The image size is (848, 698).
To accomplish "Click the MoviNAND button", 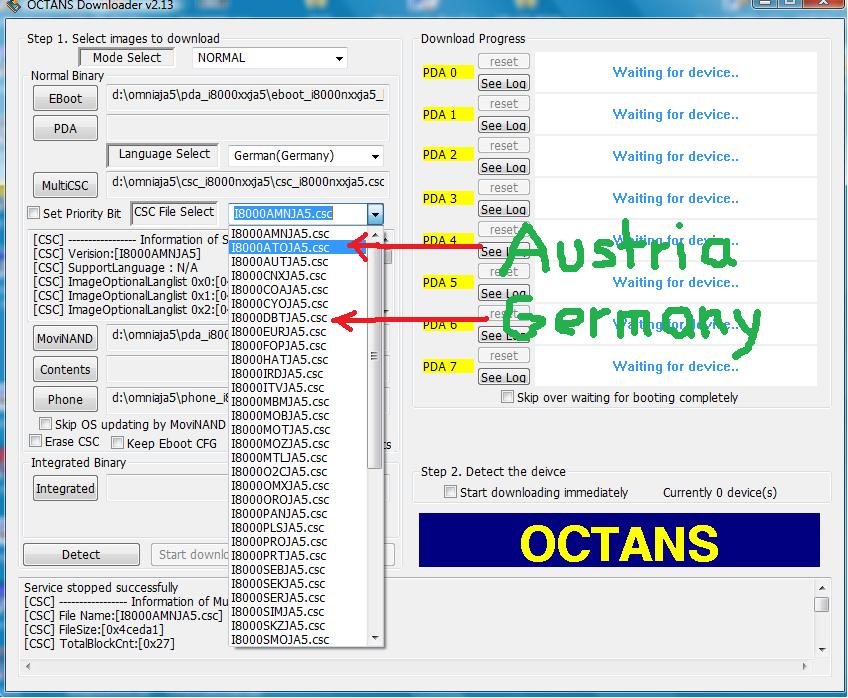I will tap(65, 339).
